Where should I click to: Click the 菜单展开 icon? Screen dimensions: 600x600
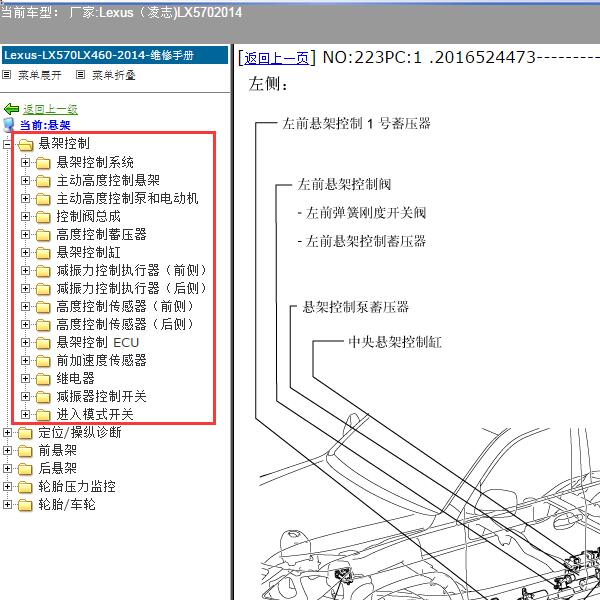coord(7,75)
